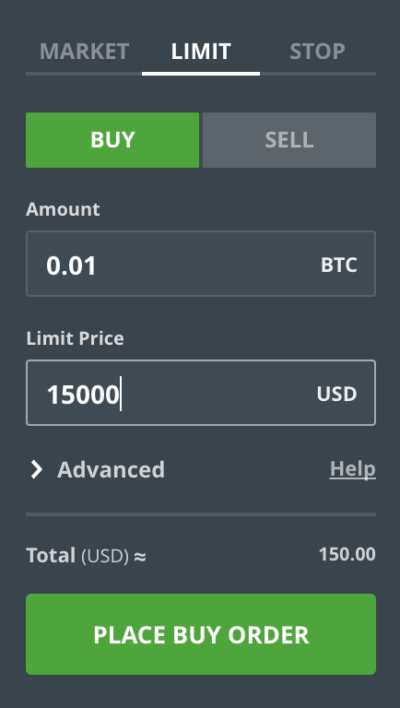Screen dimensions: 400x708
Task: Click the Limit Price field label
Action: pyautogui.click(x=75, y=338)
